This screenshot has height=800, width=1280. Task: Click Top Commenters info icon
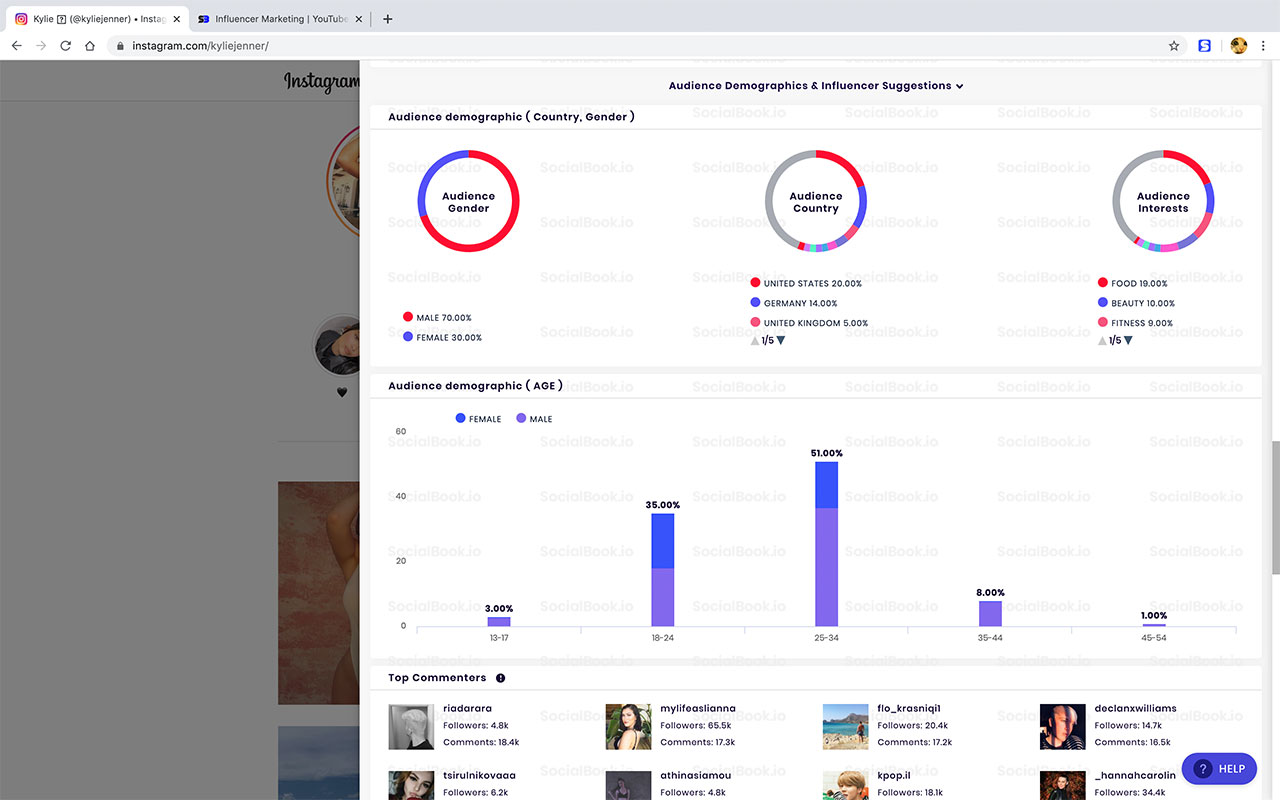coord(500,678)
